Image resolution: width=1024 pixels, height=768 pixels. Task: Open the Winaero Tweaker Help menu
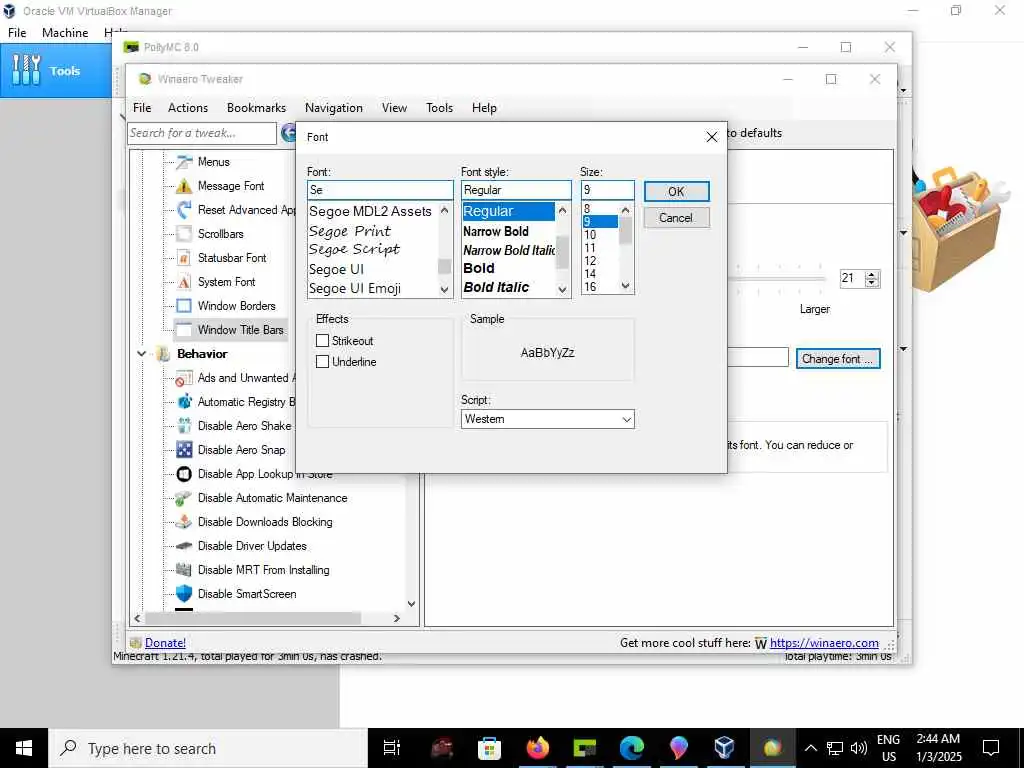(x=485, y=108)
